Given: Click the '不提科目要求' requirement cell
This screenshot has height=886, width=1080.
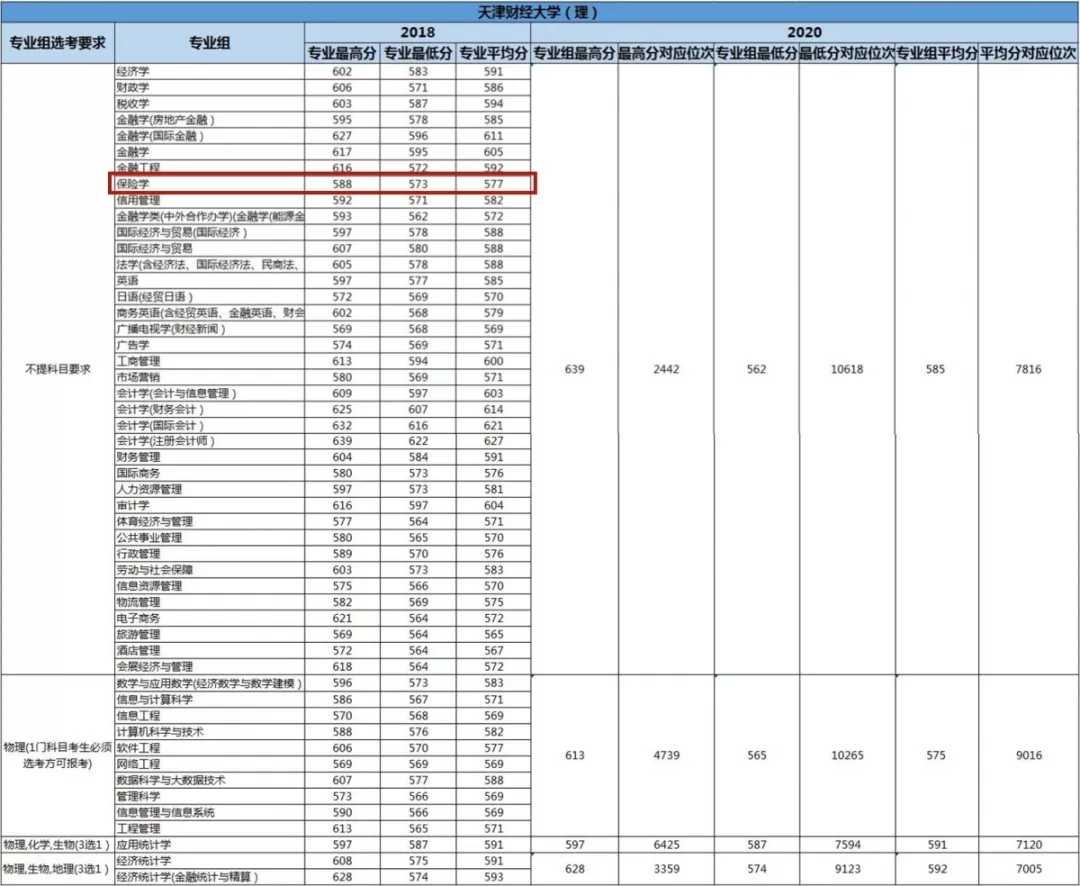Looking at the screenshot, I should pyautogui.click(x=58, y=369).
